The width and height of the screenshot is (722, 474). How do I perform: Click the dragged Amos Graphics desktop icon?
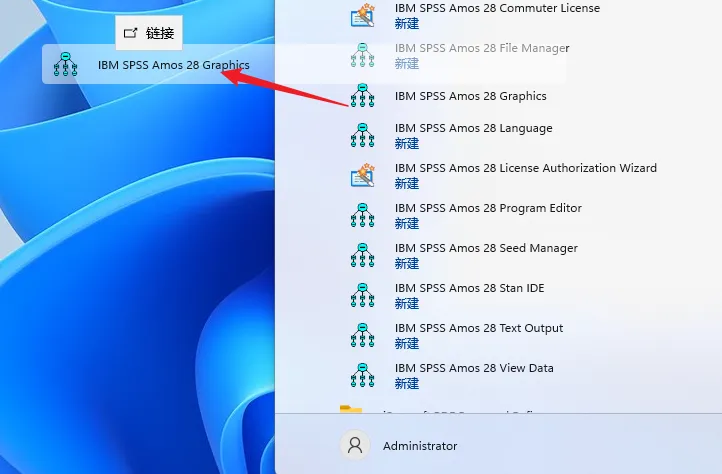coord(65,64)
